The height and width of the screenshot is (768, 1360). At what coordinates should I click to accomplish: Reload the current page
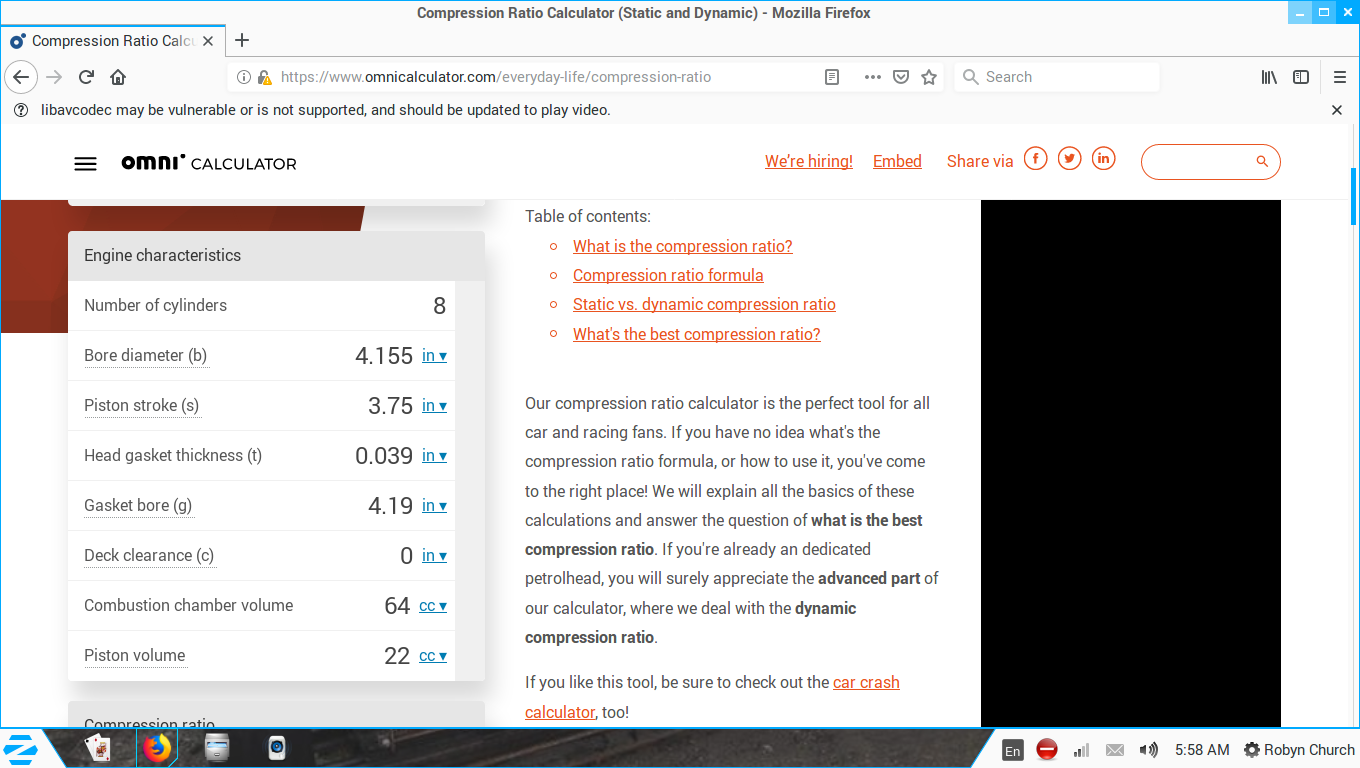(87, 77)
